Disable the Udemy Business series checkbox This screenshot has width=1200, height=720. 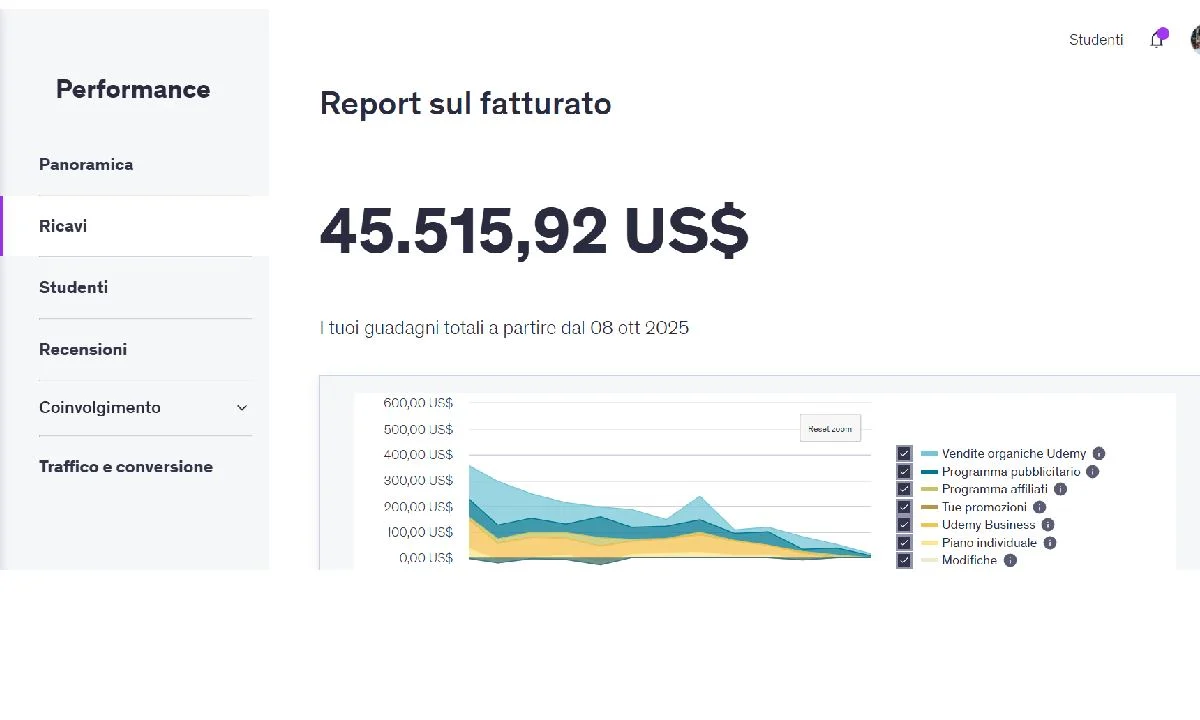tap(904, 525)
